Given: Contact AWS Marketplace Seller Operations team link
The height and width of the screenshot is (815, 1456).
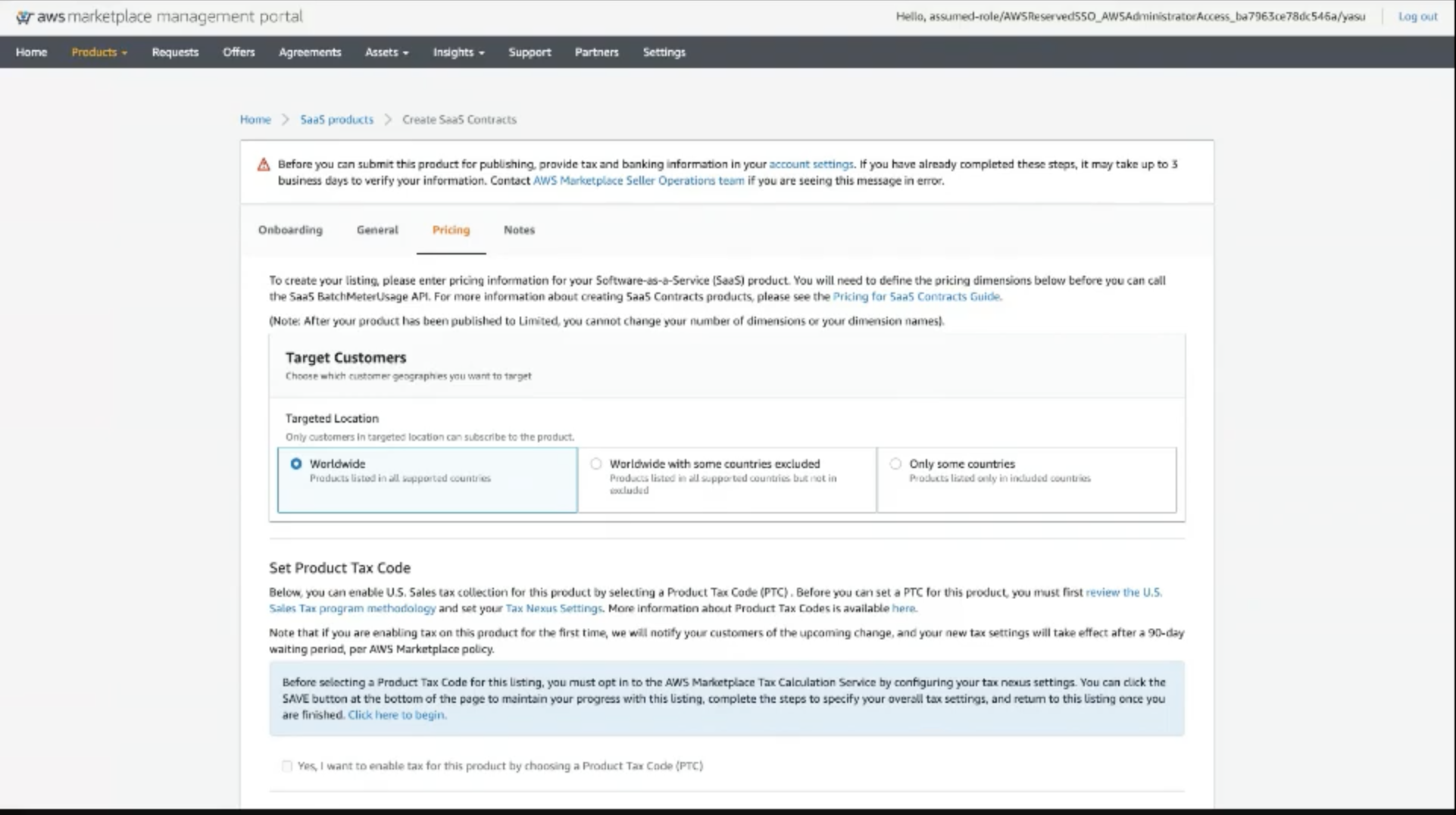Looking at the screenshot, I should (639, 181).
